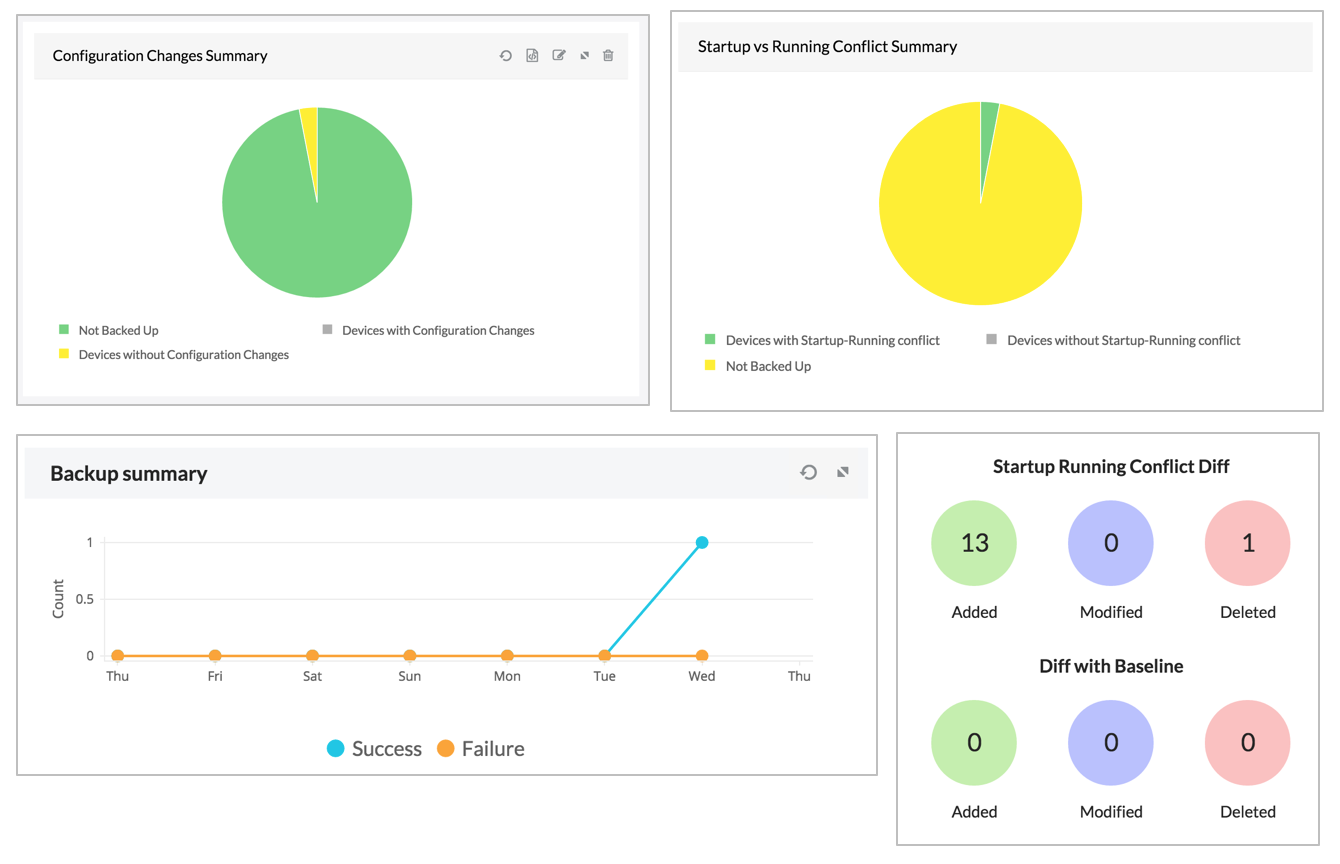Refresh the Configuration Changes Summary widget
The image size is (1340, 864).
506,56
